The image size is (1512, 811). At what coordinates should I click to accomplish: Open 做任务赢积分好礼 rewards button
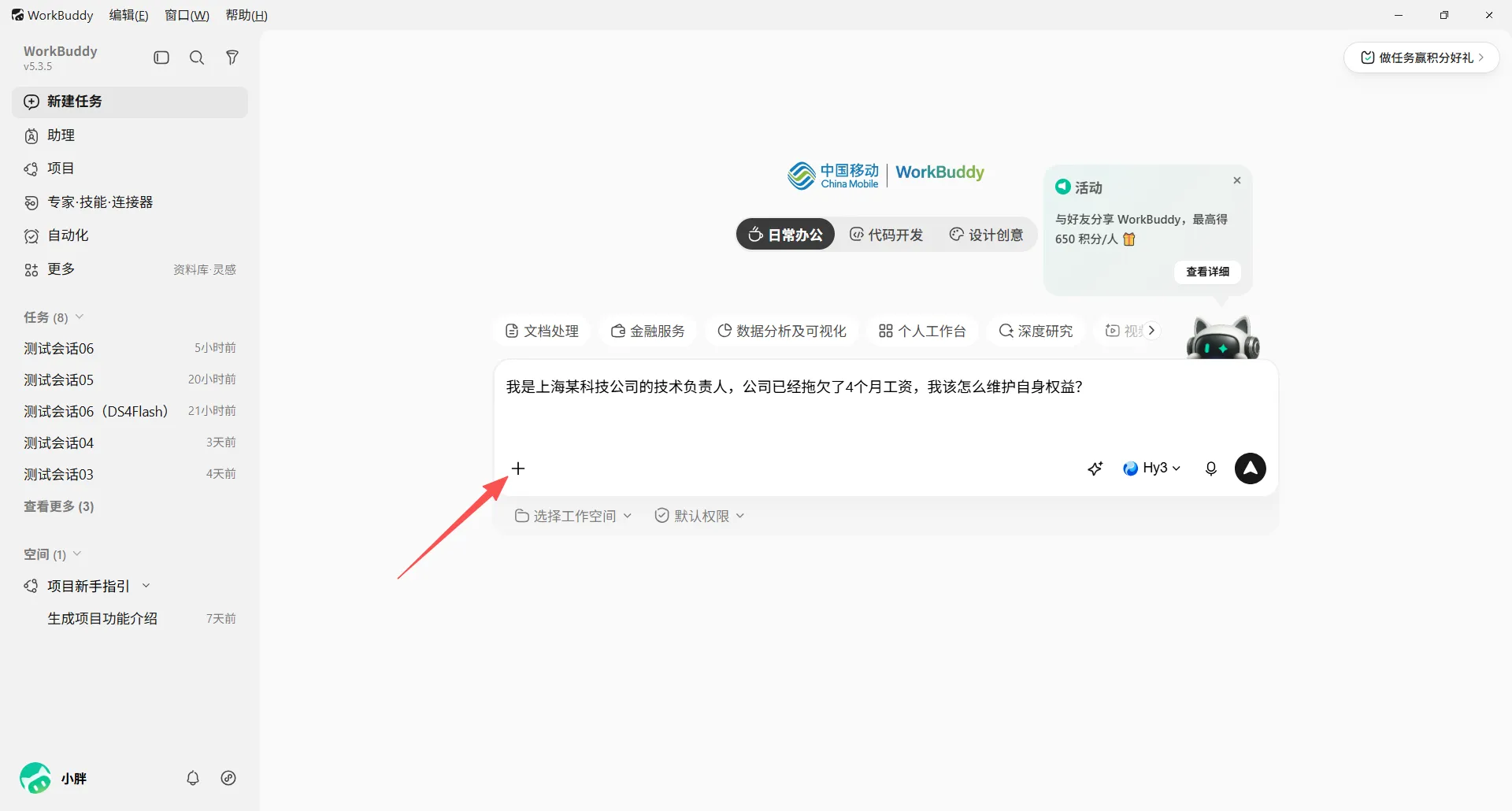(1421, 57)
